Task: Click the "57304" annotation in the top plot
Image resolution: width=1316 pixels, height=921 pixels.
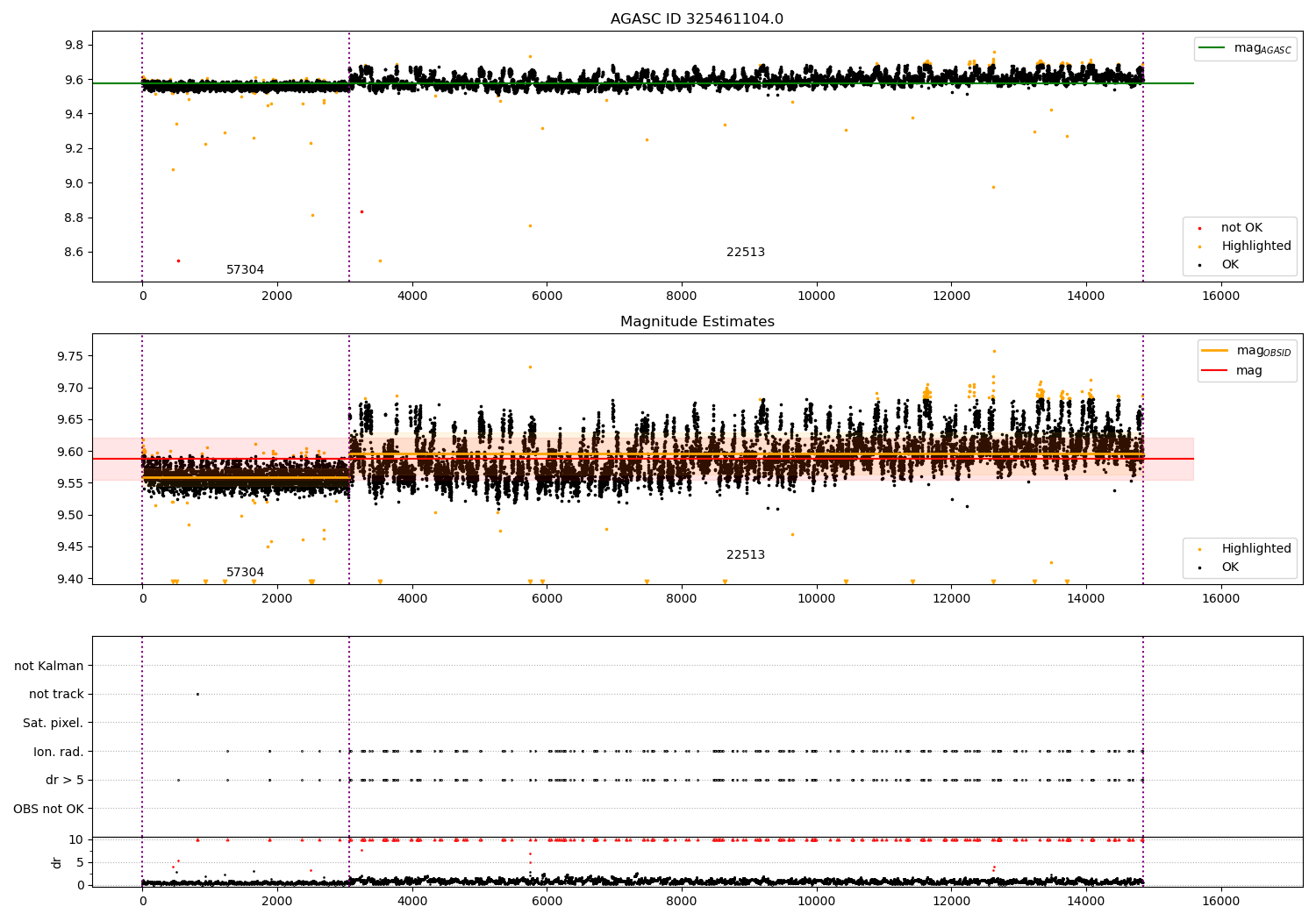Action: (x=245, y=270)
